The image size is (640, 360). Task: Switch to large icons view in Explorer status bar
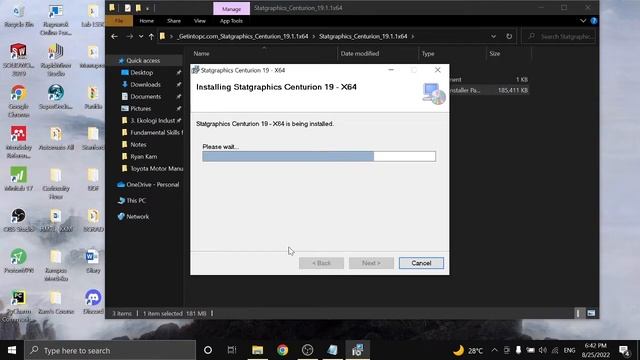coord(591,313)
